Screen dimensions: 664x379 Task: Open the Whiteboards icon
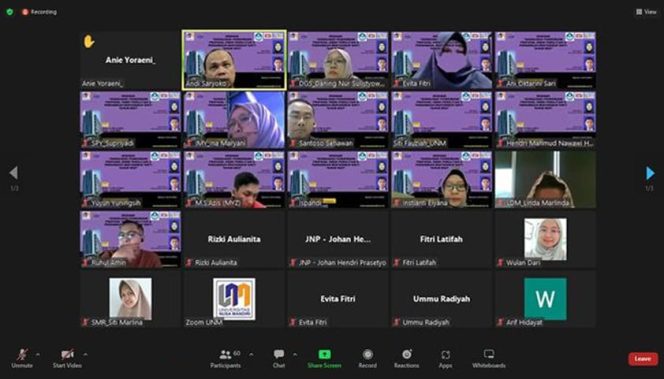(x=489, y=354)
